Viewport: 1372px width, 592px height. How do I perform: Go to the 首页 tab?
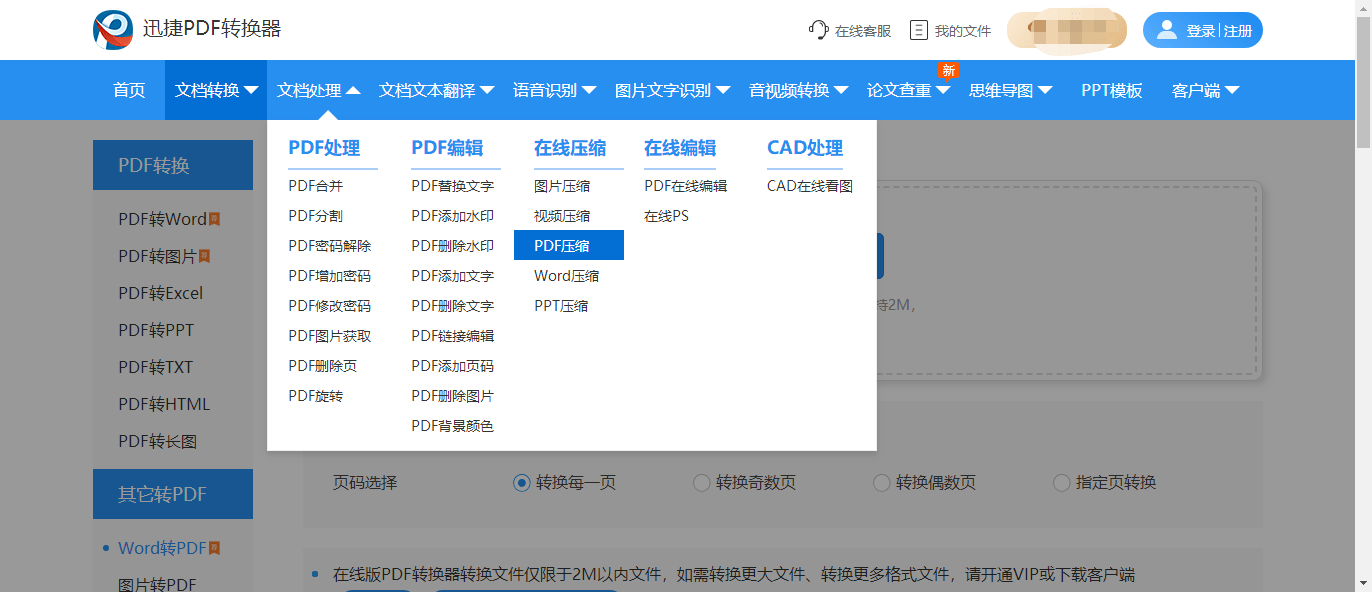[129, 90]
